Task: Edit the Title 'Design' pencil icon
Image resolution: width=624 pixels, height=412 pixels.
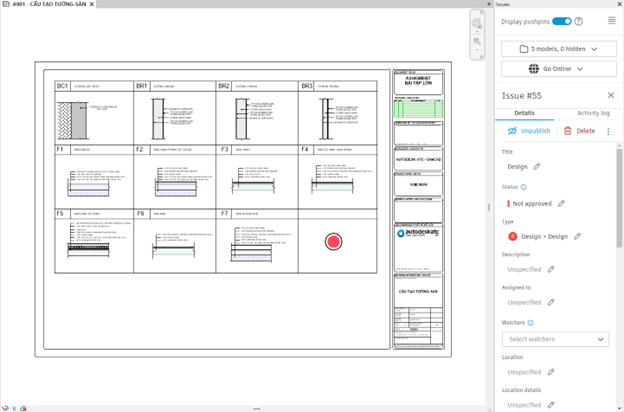Action: (537, 167)
